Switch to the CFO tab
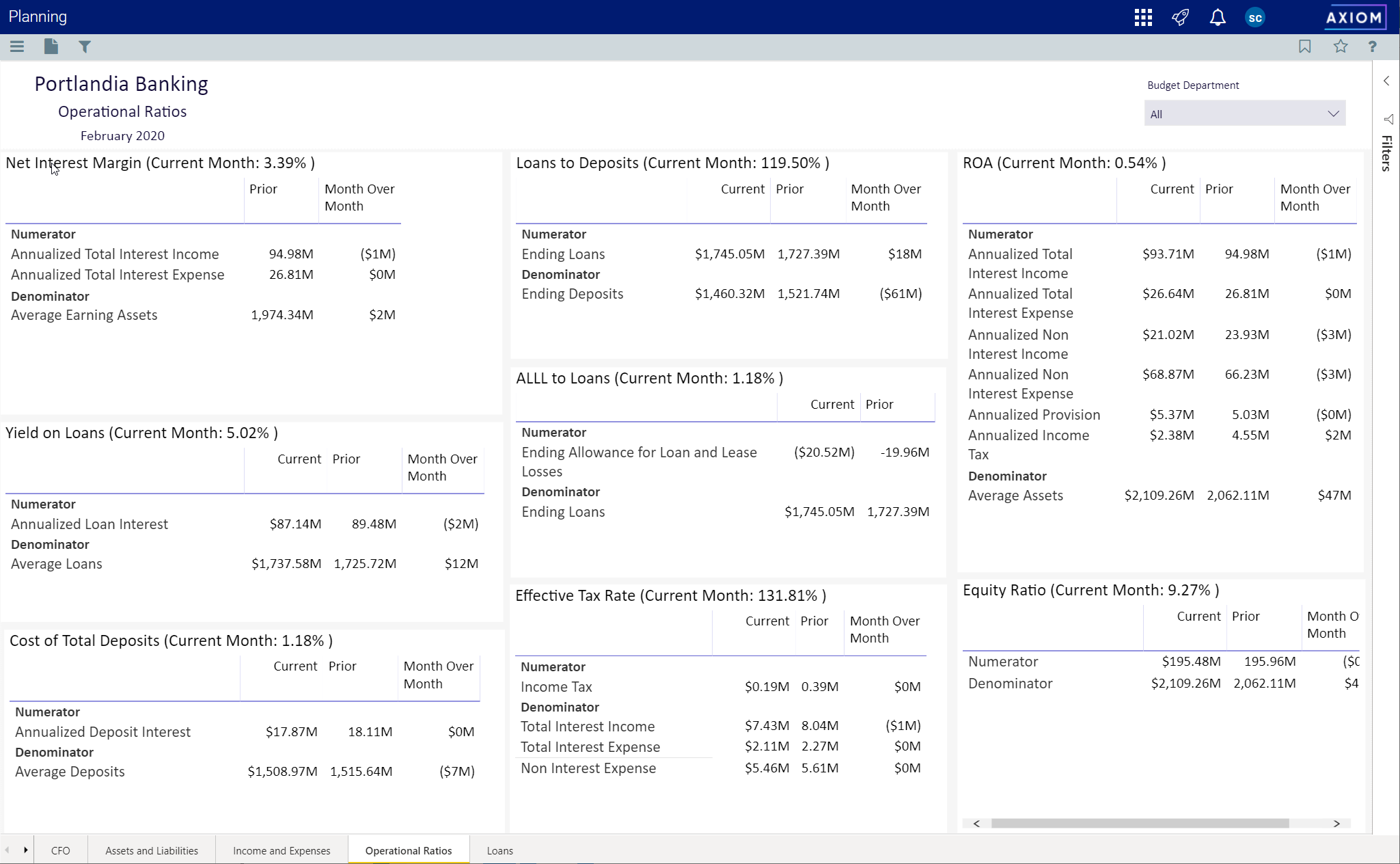This screenshot has height=864, width=1400. pos(60,850)
